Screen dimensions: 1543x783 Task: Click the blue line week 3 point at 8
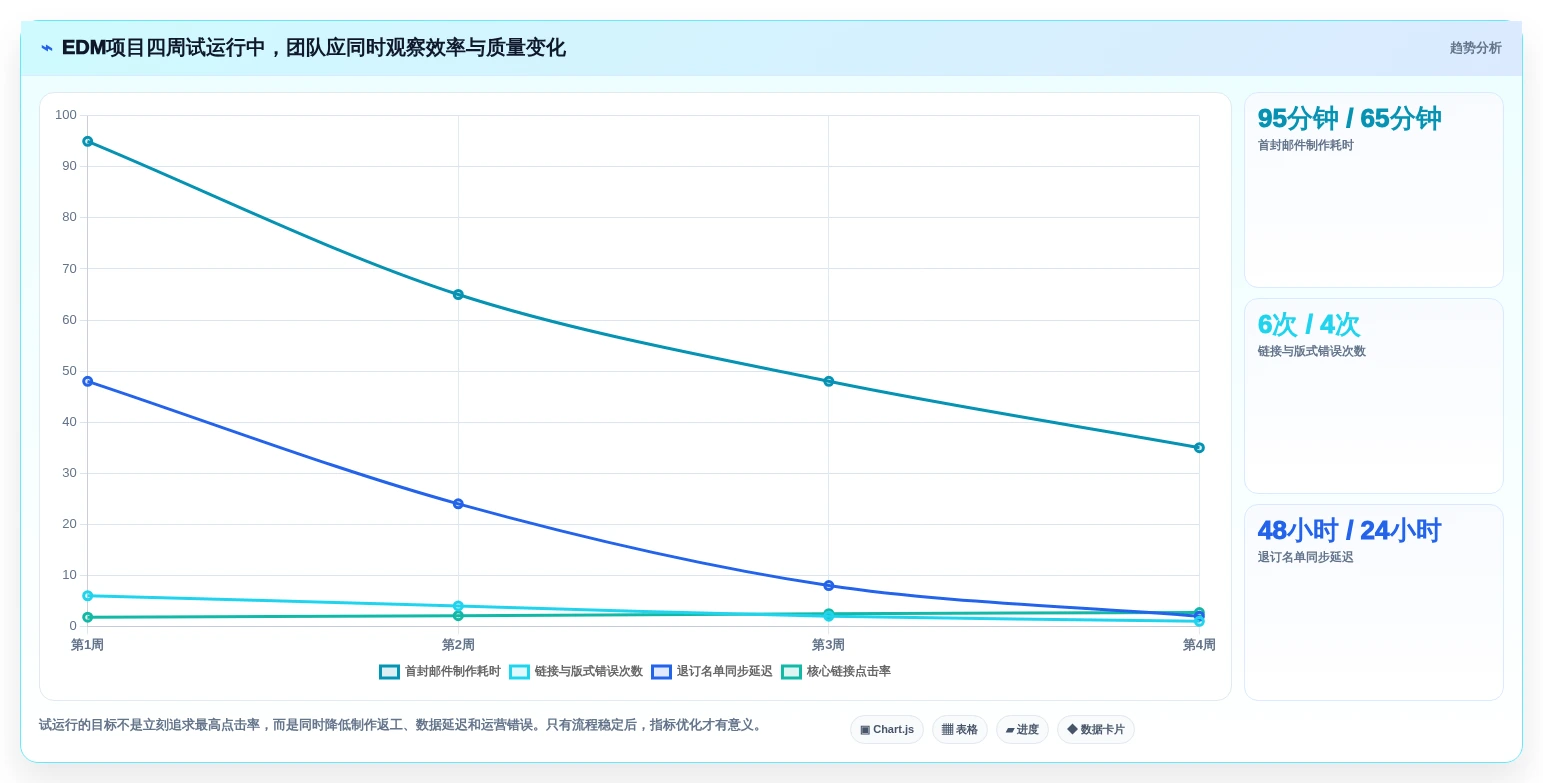tap(828, 586)
